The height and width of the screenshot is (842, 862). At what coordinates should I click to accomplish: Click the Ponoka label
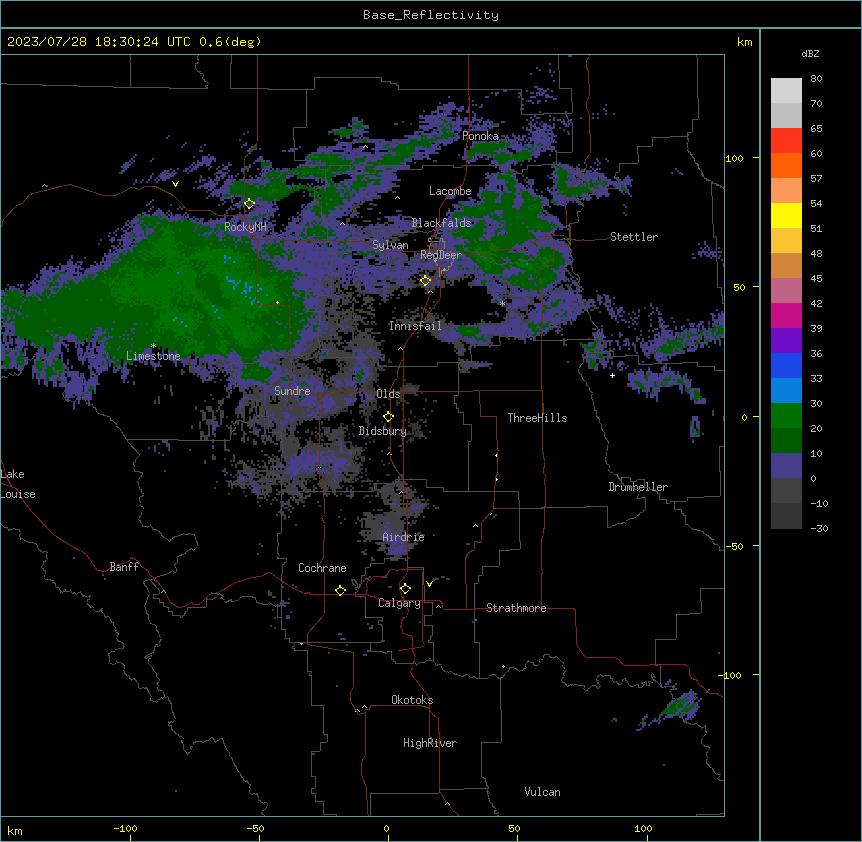click(480, 136)
